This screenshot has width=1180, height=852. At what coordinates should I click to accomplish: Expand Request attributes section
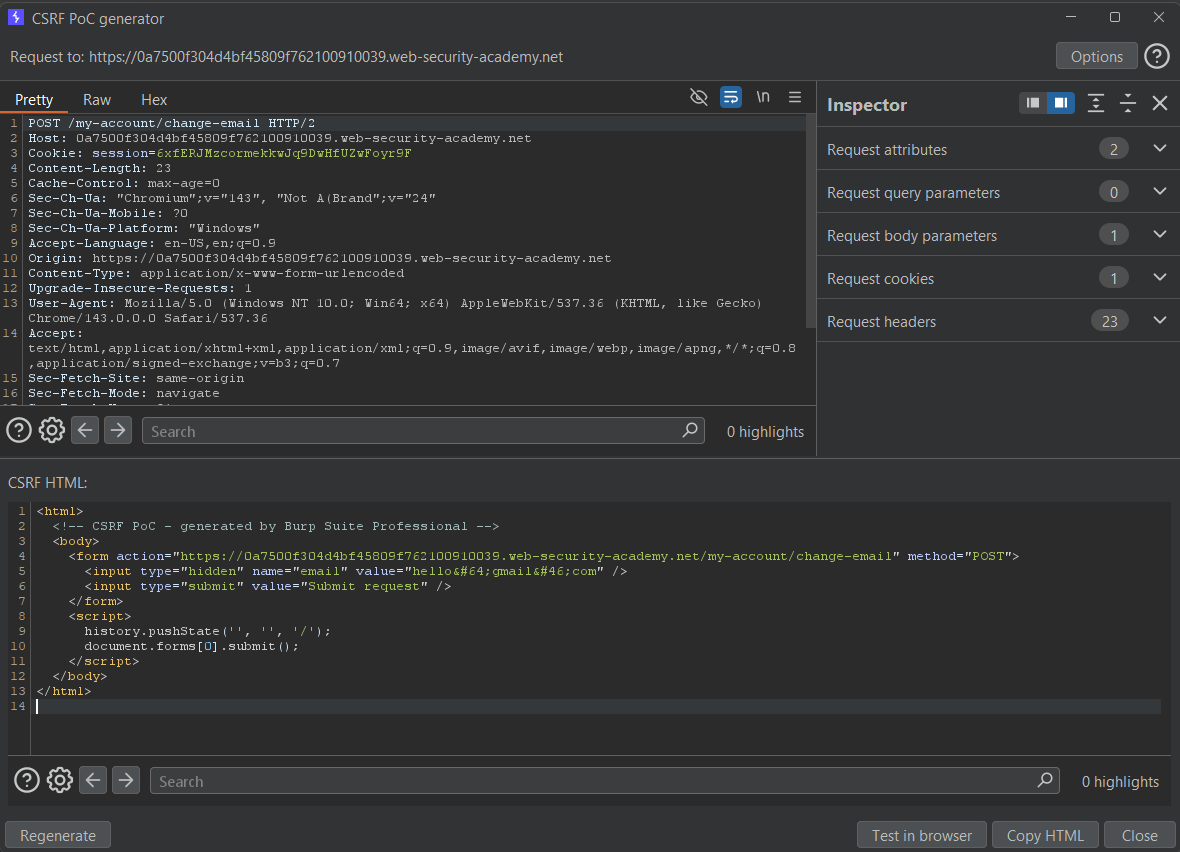[x=998, y=149]
